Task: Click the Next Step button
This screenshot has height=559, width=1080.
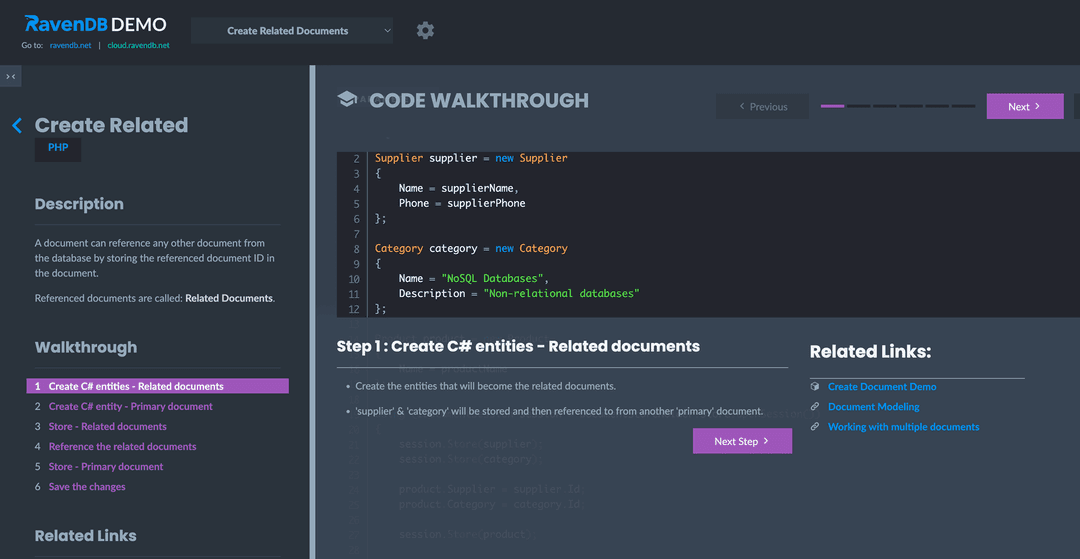Action: pyautogui.click(x=742, y=441)
